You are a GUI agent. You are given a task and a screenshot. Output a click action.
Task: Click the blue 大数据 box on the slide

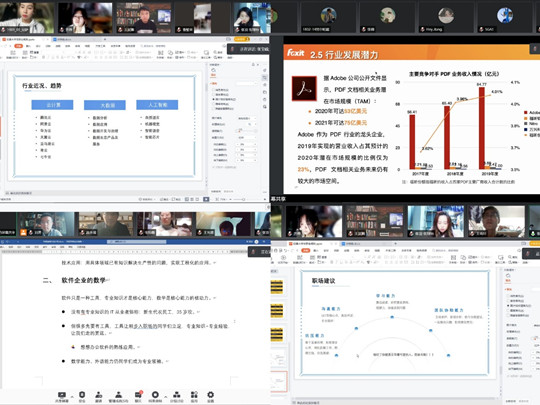coord(105,105)
